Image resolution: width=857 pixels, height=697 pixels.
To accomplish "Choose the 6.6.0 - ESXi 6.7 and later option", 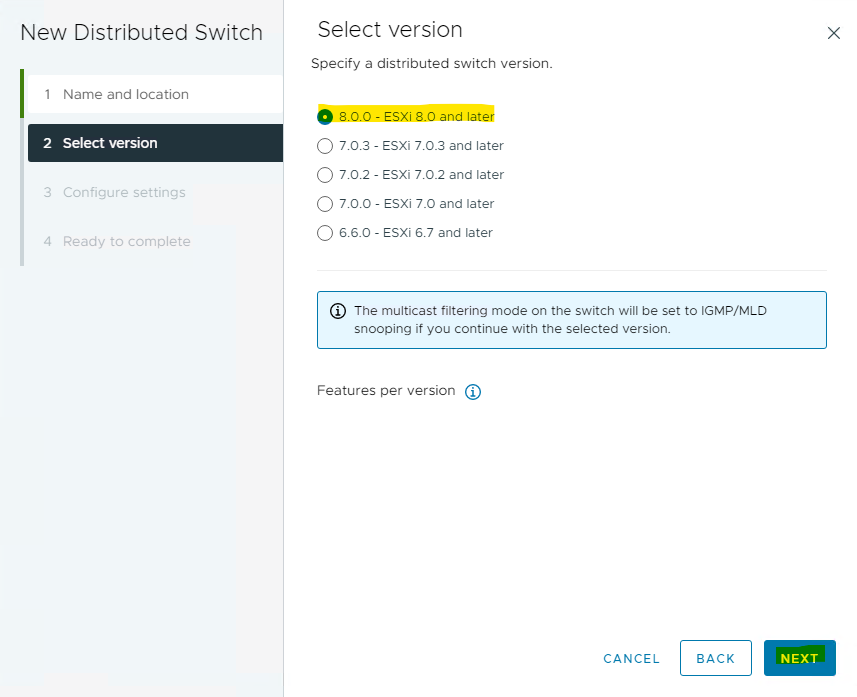I will click(x=325, y=233).
